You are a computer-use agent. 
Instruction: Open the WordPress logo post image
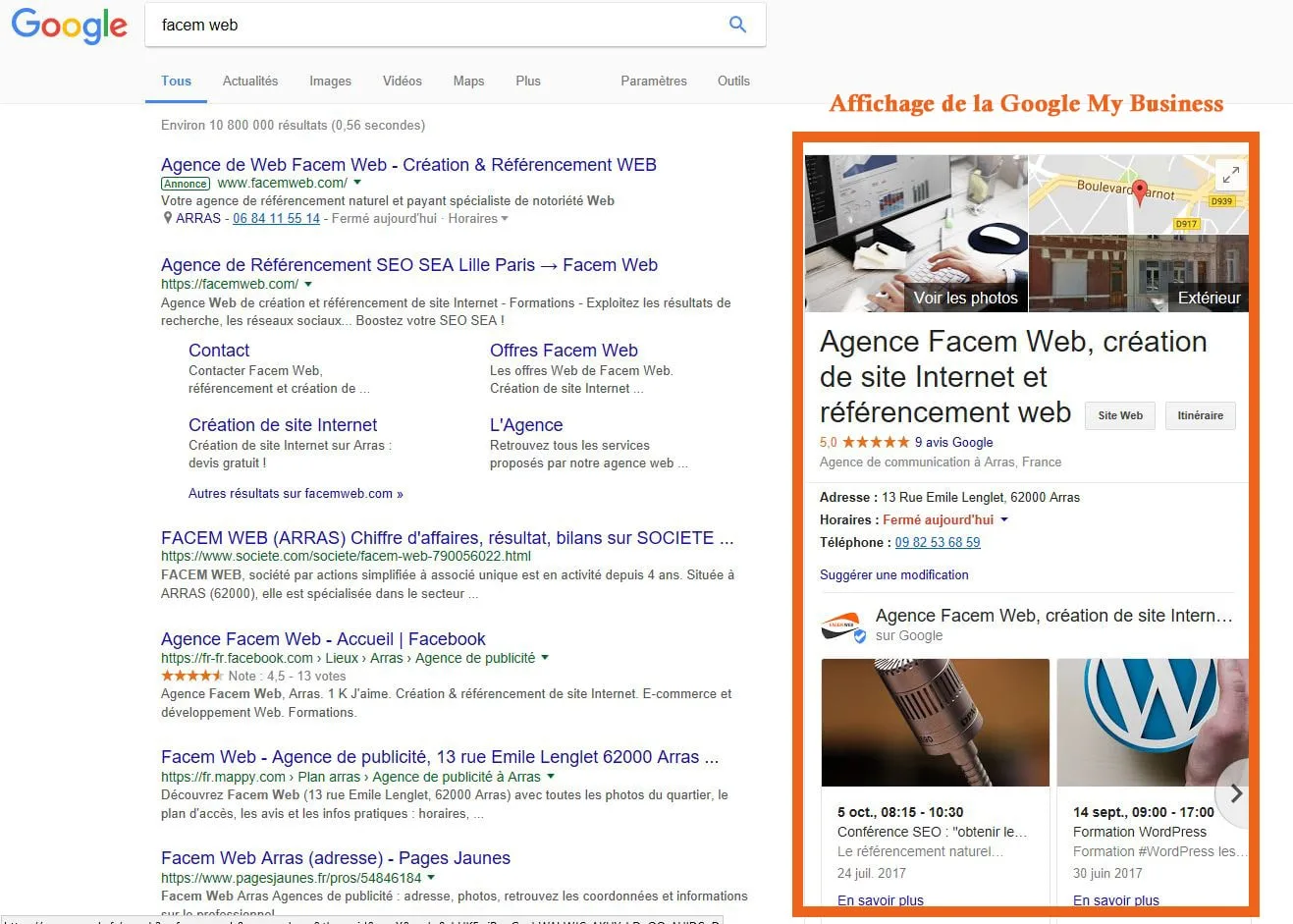1153,722
